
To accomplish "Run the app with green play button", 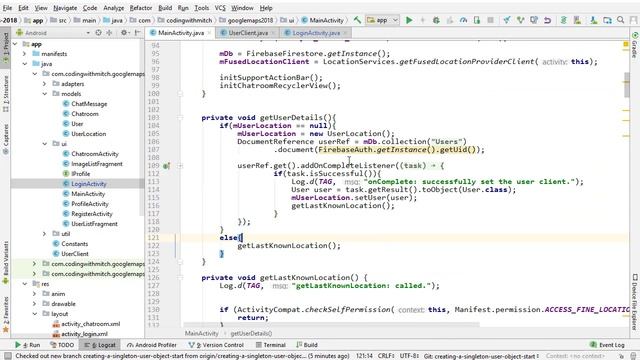I will [x=409, y=20].
